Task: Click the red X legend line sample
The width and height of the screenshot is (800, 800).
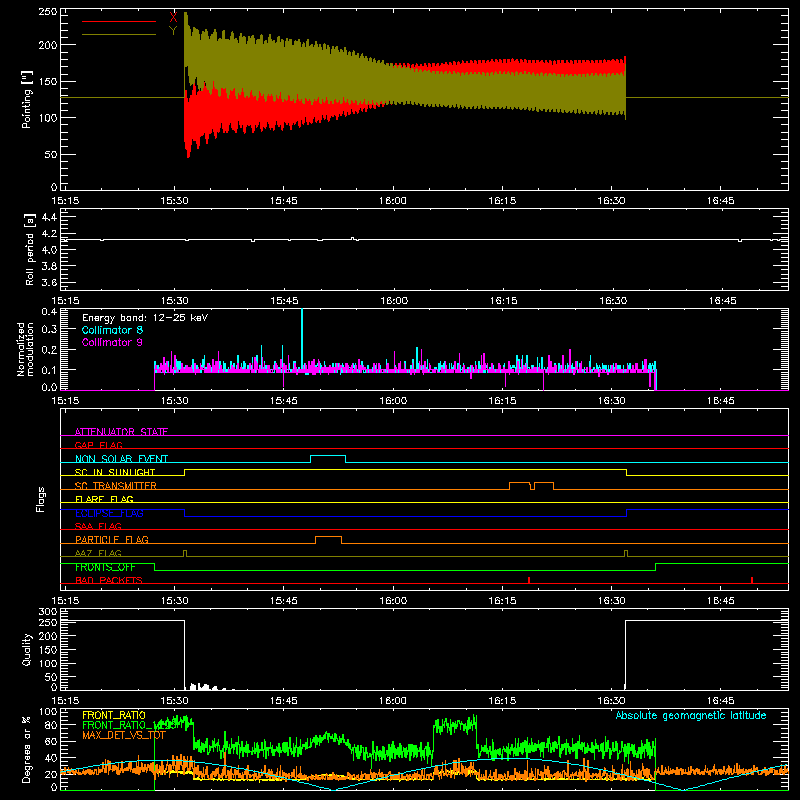Action: pos(119,21)
